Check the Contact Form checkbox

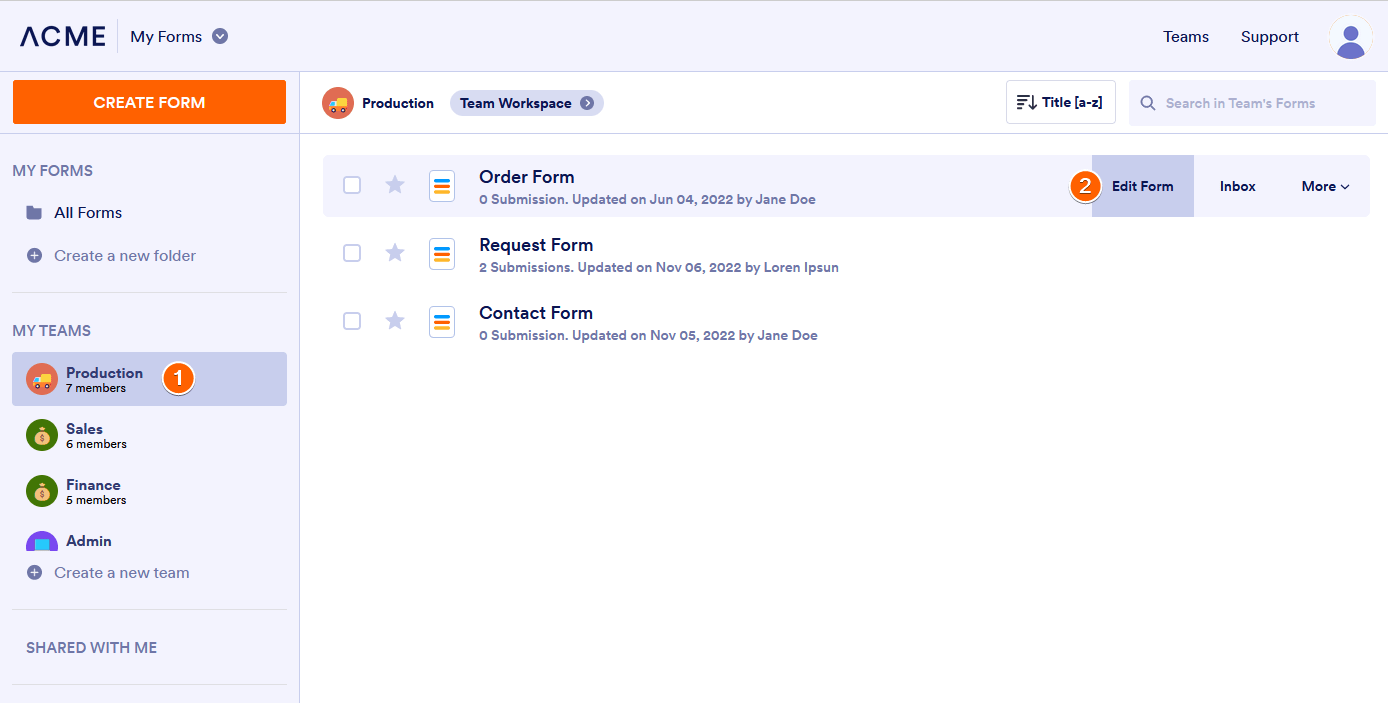click(352, 321)
